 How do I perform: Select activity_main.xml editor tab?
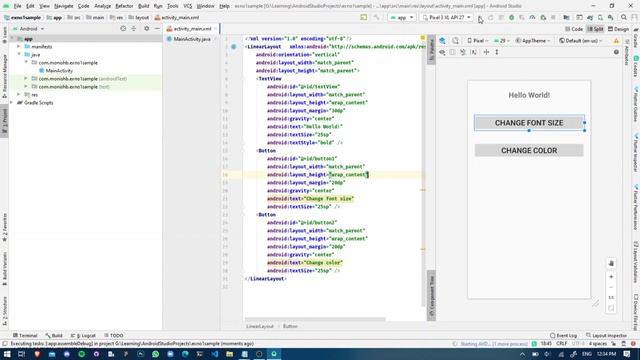[x=192, y=29]
